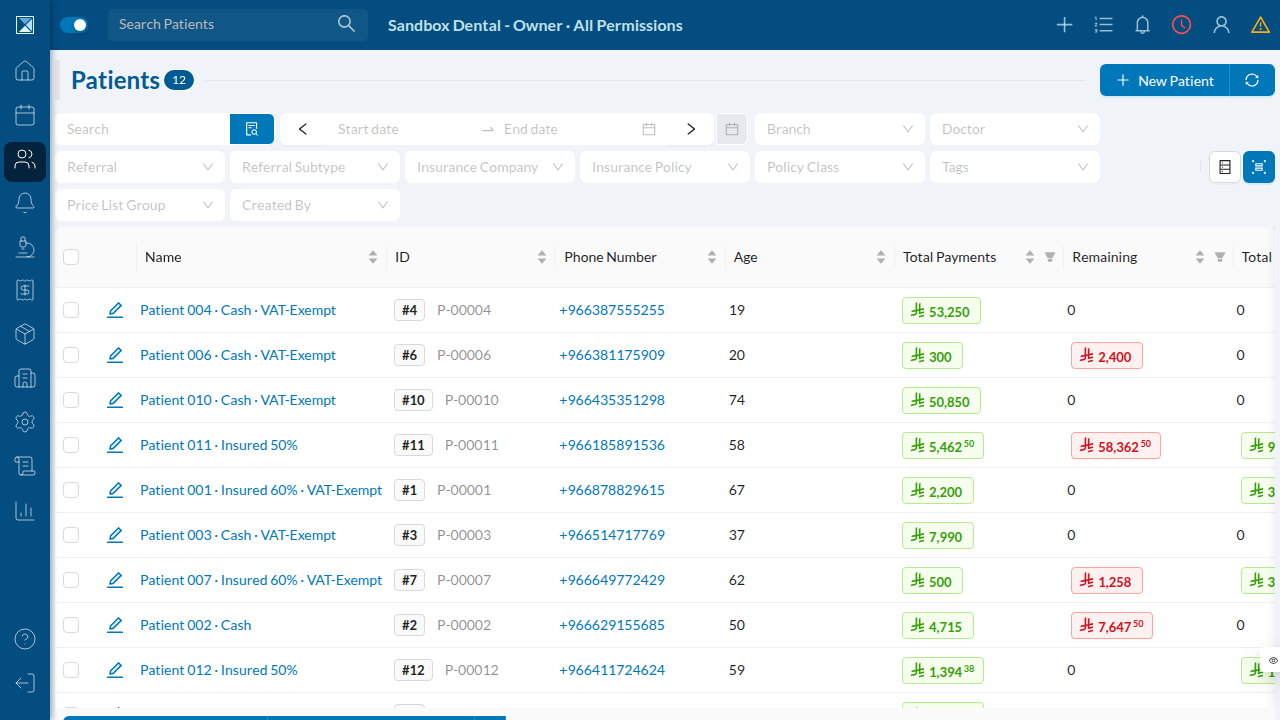The image size is (1280, 720).
Task: Click the New Patient button
Action: [x=1165, y=80]
